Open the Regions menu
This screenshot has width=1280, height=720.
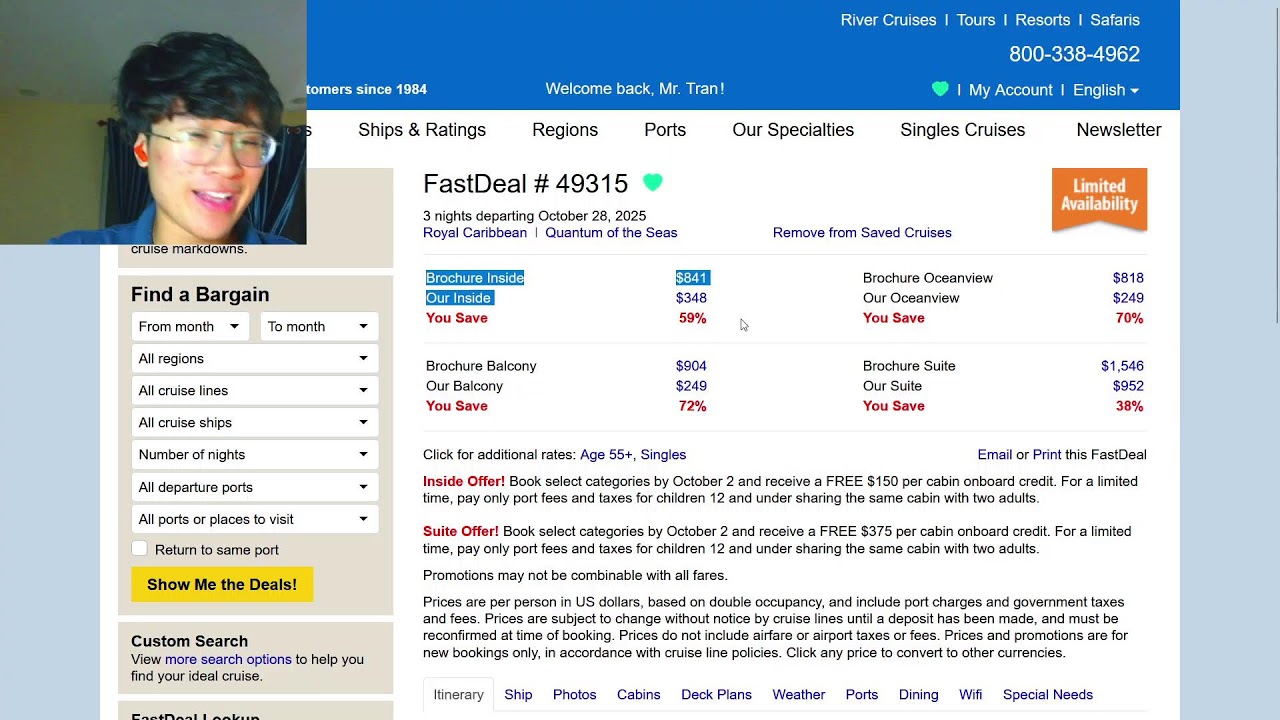click(565, 130)
